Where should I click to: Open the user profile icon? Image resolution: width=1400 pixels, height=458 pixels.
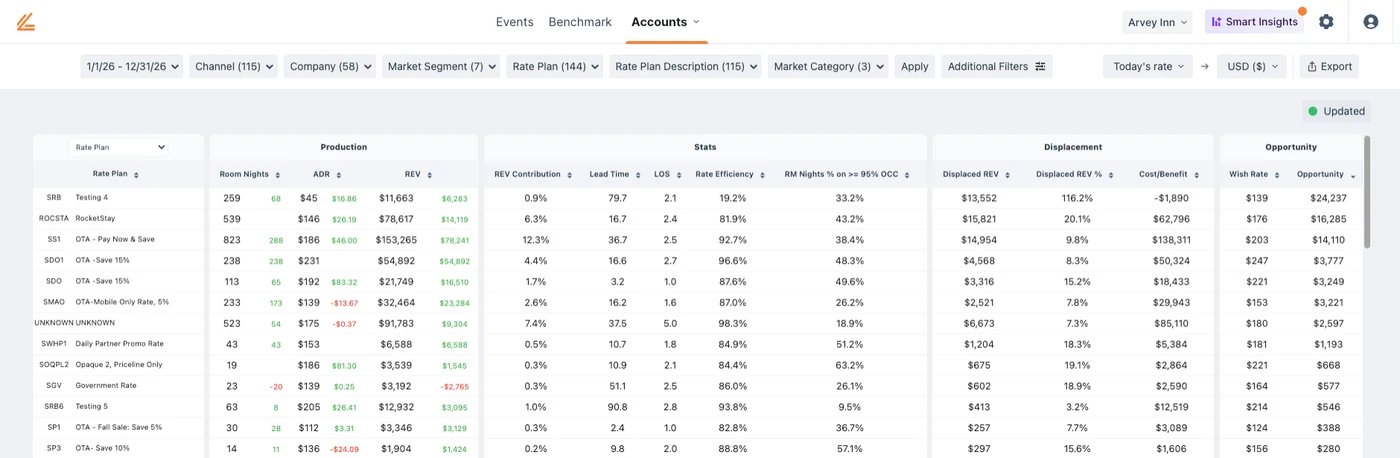1370,22
